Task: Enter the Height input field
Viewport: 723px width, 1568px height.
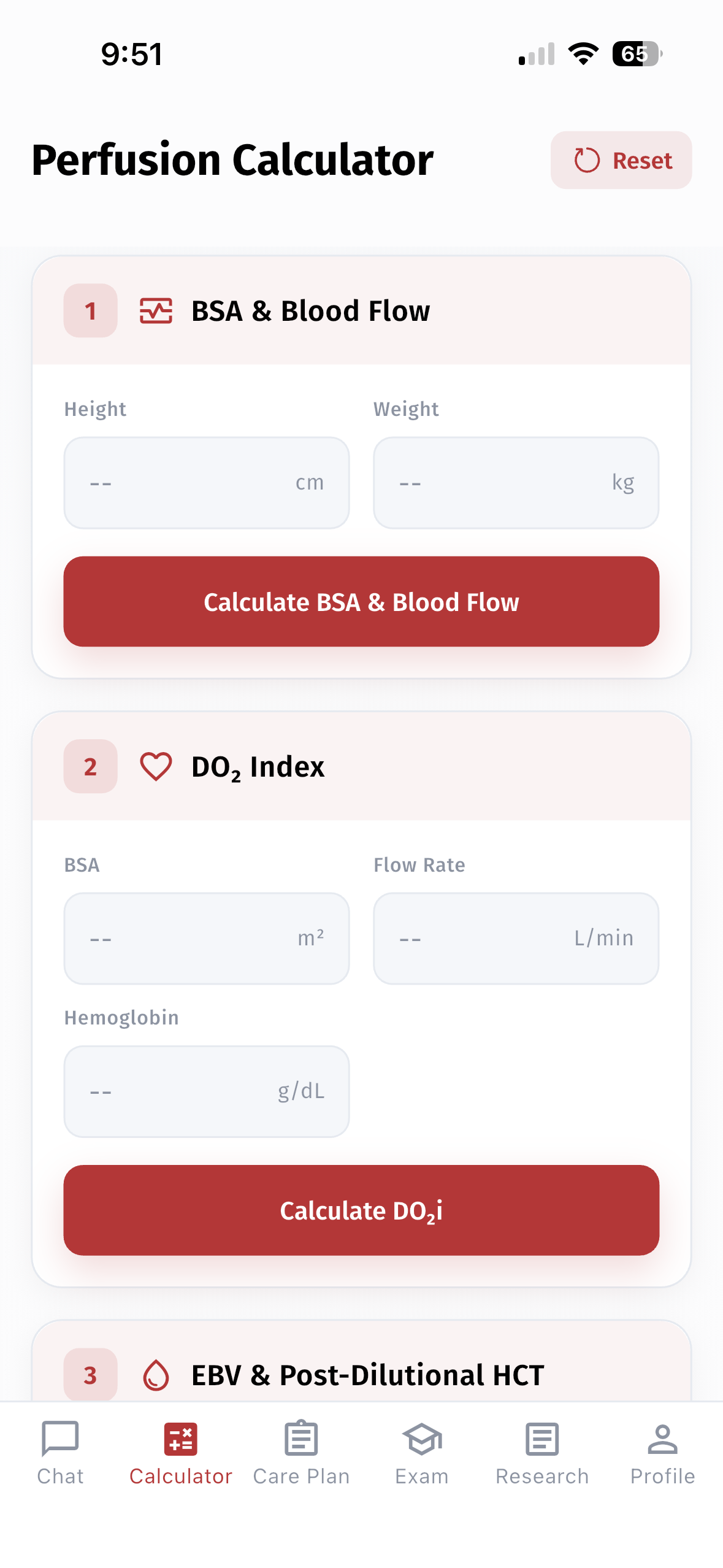Action: pos(207,482)
